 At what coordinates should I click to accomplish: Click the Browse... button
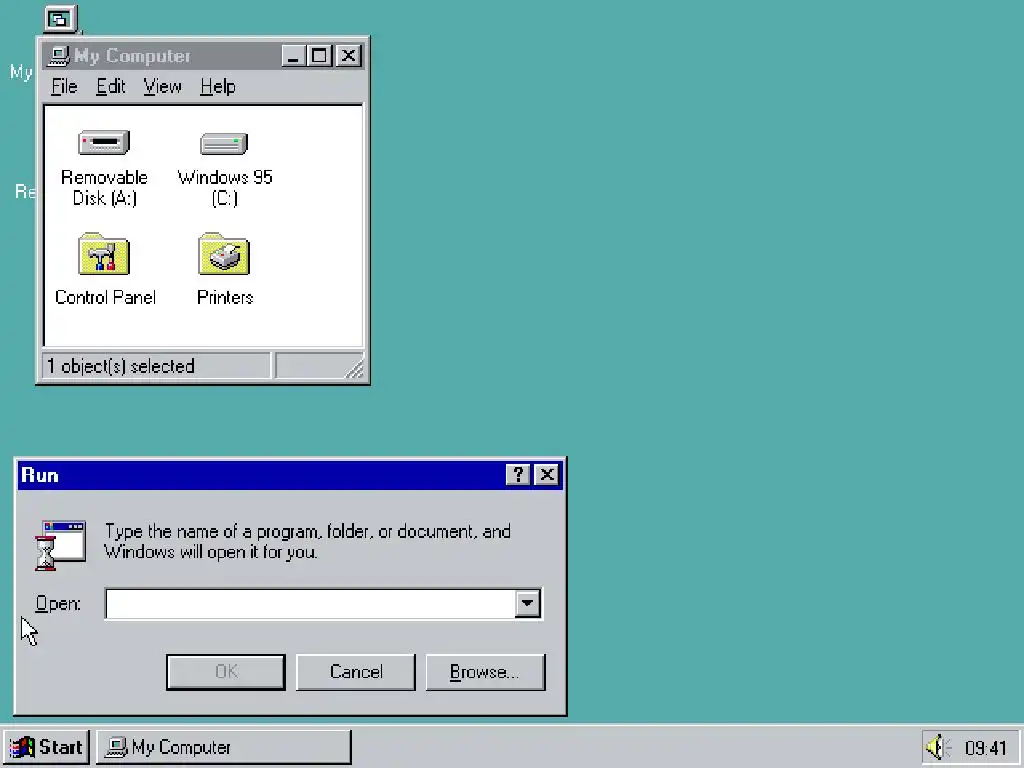485,672
